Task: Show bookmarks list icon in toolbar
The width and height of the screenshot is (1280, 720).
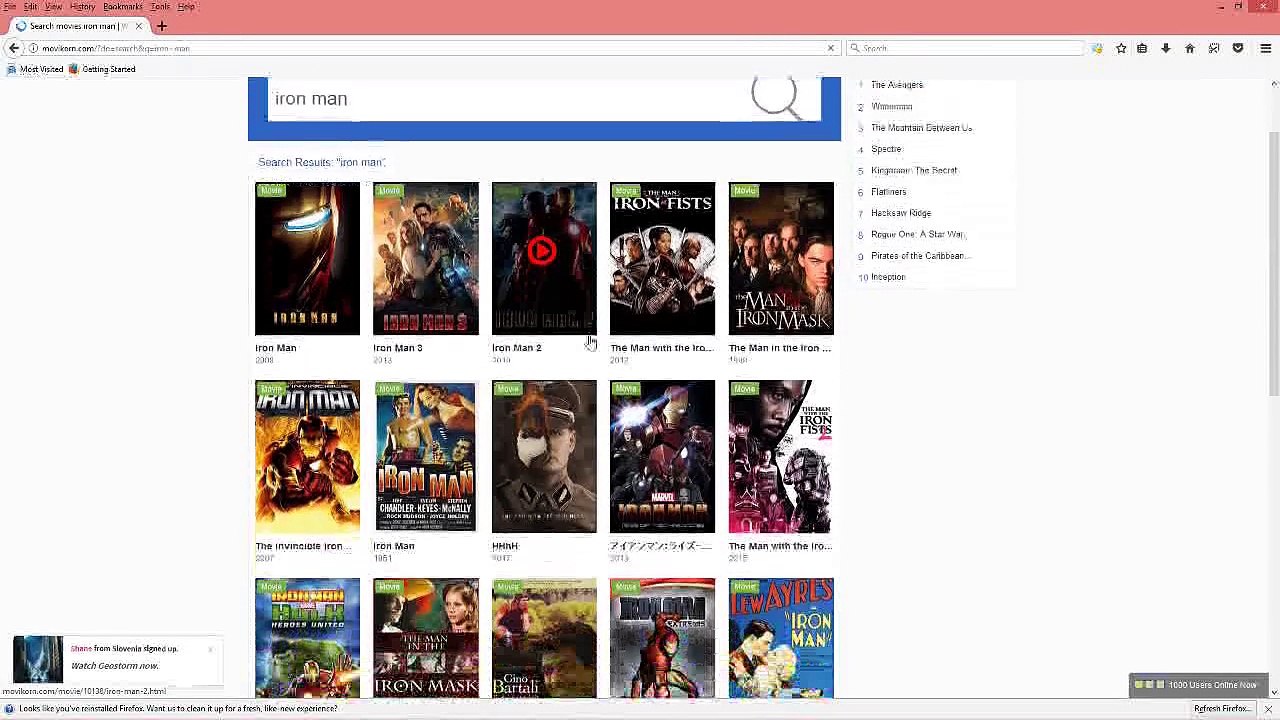Action: click(1142, 48)
